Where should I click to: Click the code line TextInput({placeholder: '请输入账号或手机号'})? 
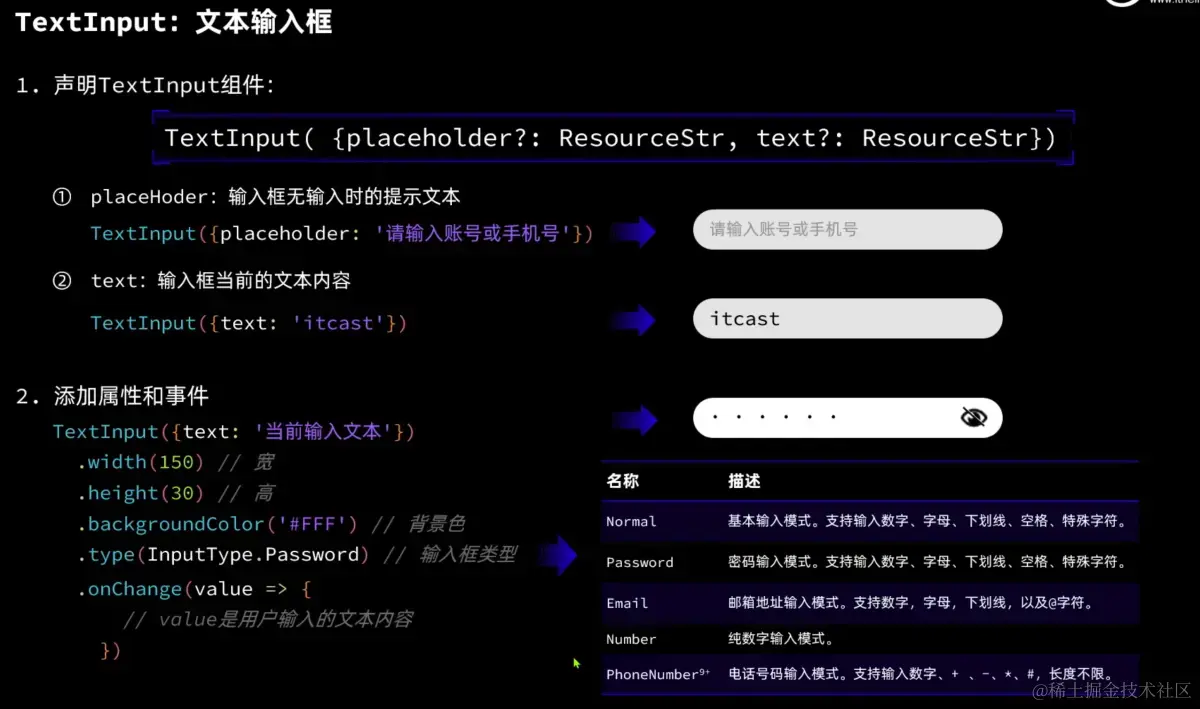click(x=341, y=233)
